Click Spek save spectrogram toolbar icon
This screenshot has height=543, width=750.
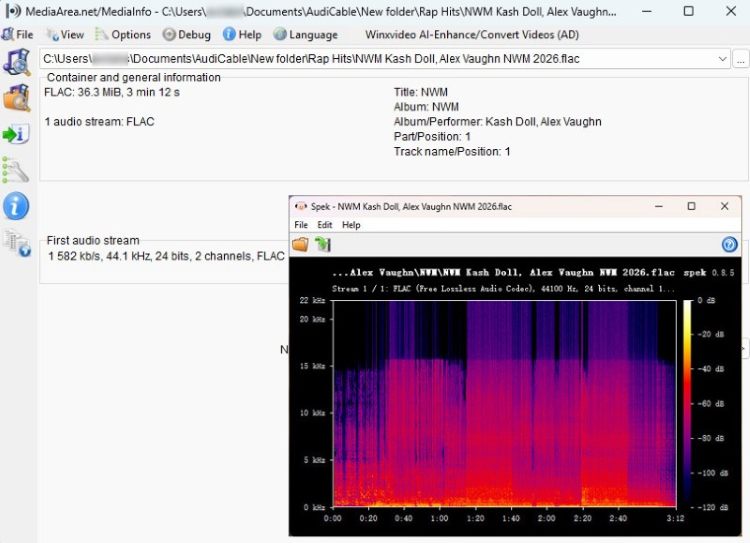tap(322, 244)
